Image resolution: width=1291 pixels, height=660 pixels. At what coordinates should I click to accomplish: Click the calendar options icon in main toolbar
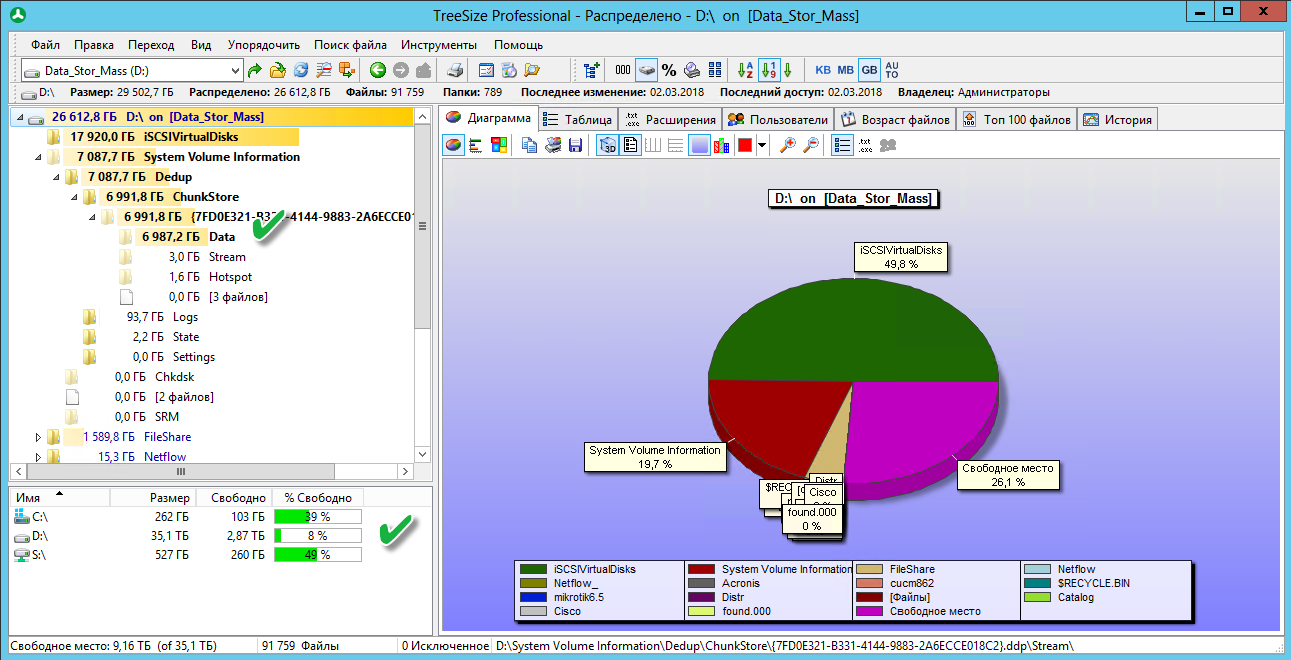pyautogui.click(x=486, y=70)
